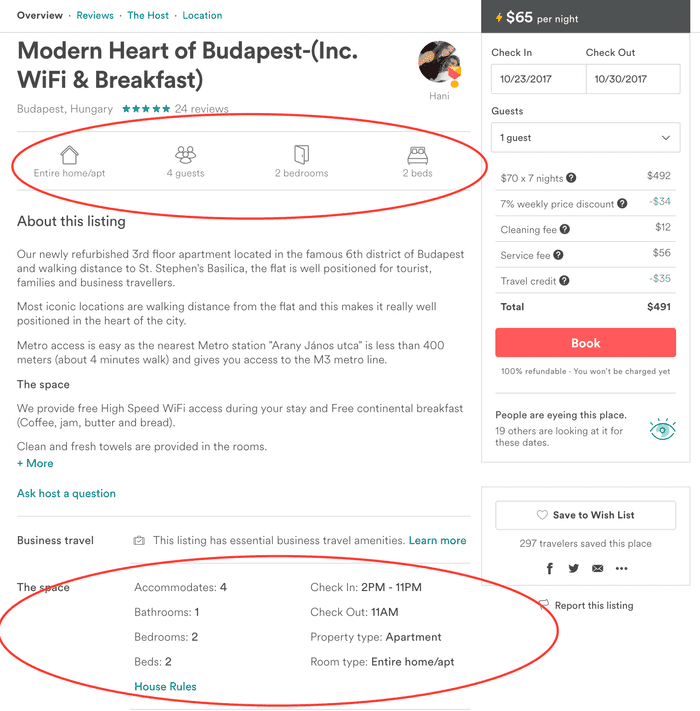
Task: Click help icon by weekly price discount
Action: [622, 204]
